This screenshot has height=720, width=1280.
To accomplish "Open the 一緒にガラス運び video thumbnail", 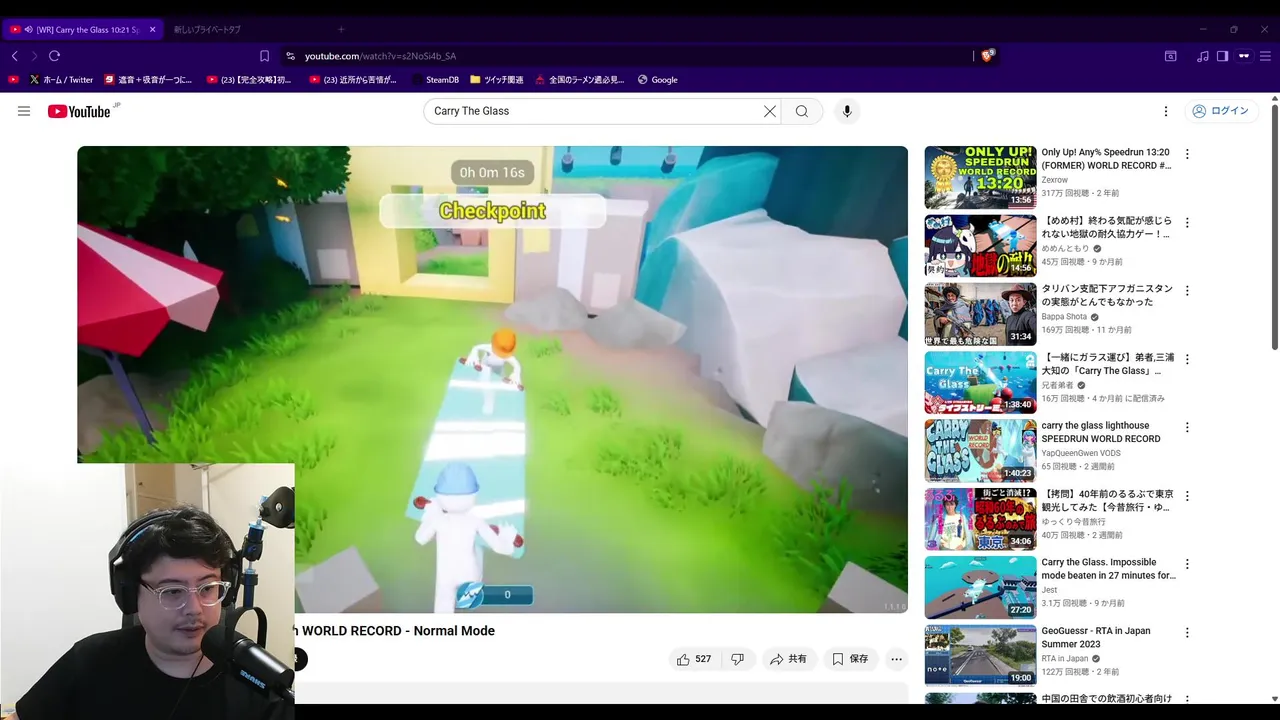I will click(980, 382).
